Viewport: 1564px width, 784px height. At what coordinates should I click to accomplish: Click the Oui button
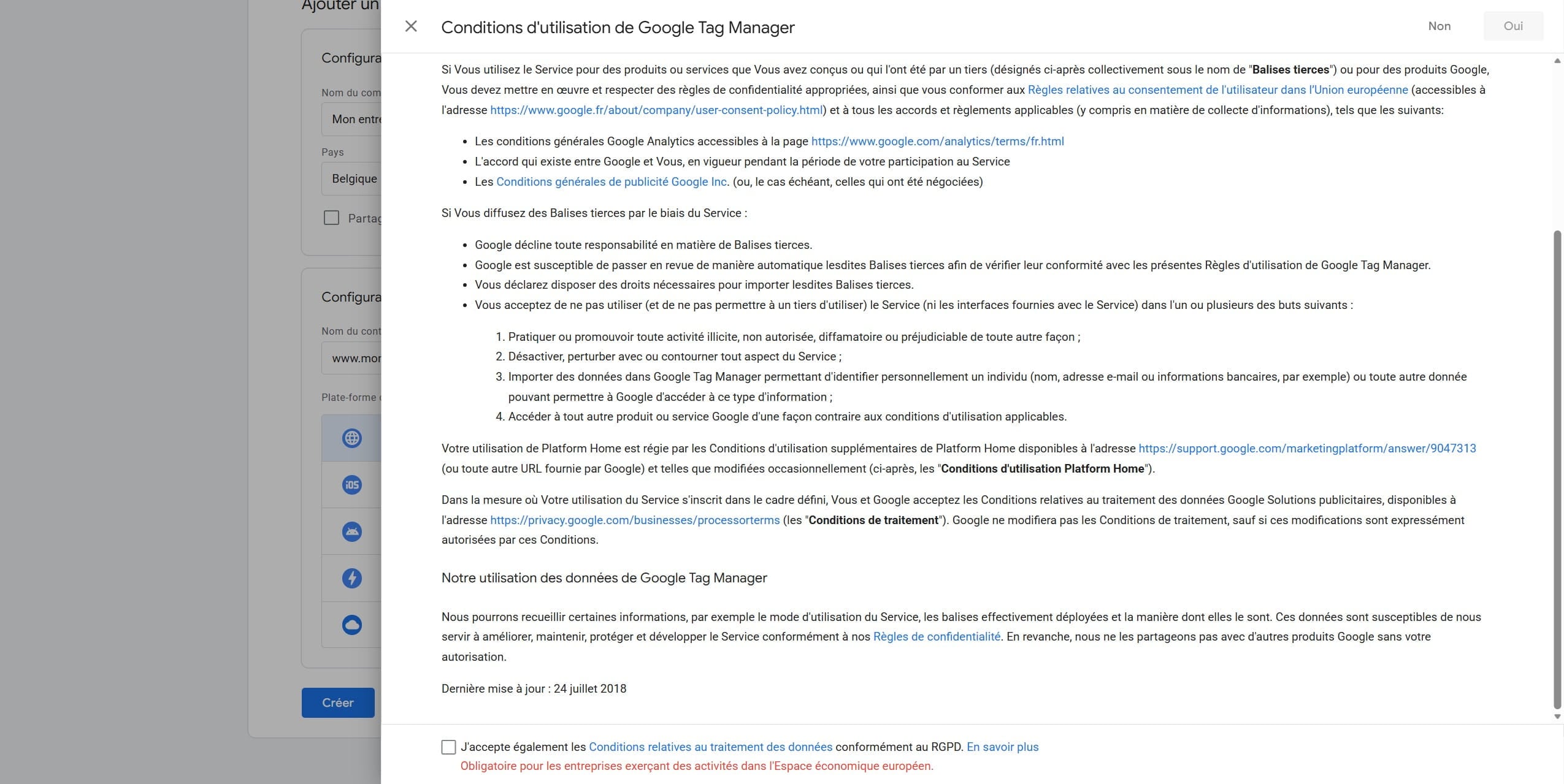[x=1512, y=26]
